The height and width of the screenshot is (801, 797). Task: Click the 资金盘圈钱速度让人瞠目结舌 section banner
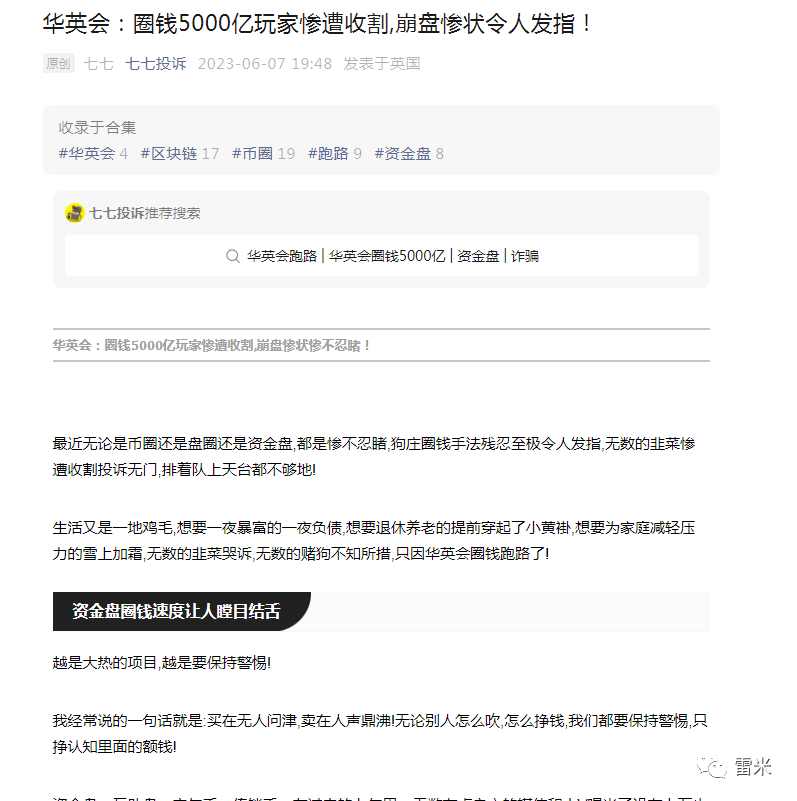(x=176, y=611)
